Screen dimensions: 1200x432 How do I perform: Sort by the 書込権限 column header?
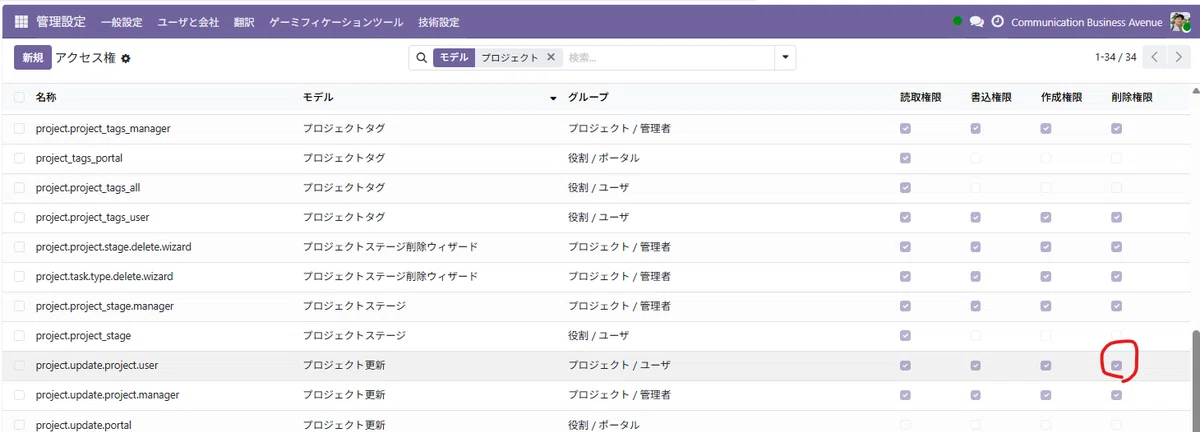pos(991,98)
